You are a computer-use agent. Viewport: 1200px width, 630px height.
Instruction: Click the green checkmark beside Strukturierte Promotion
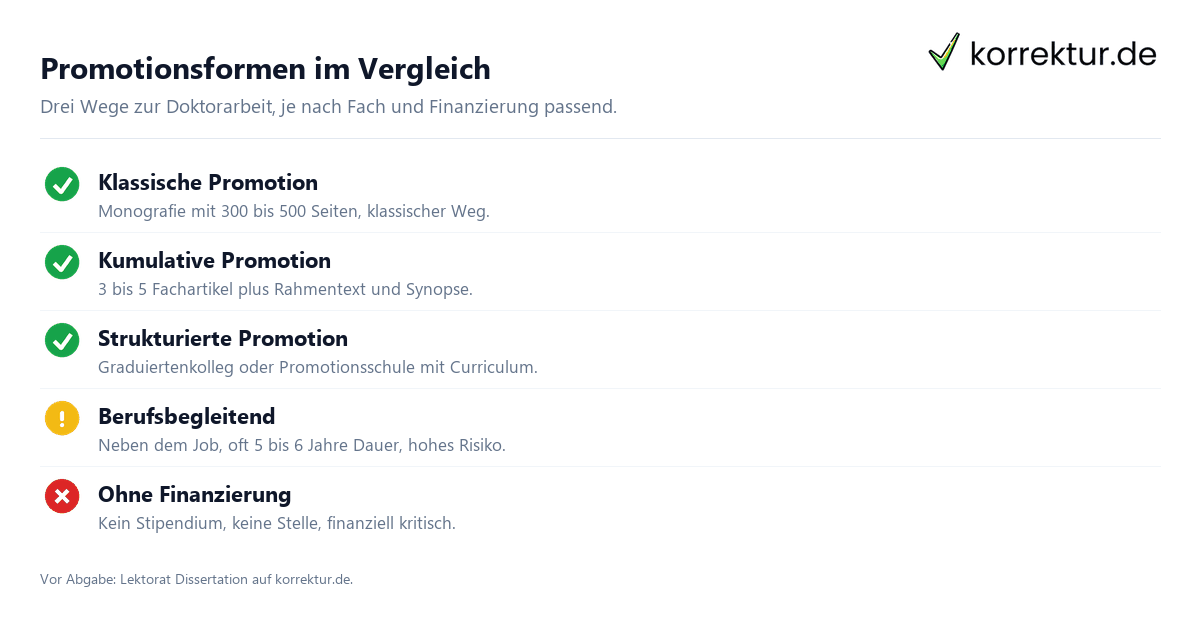pos(62,340)
